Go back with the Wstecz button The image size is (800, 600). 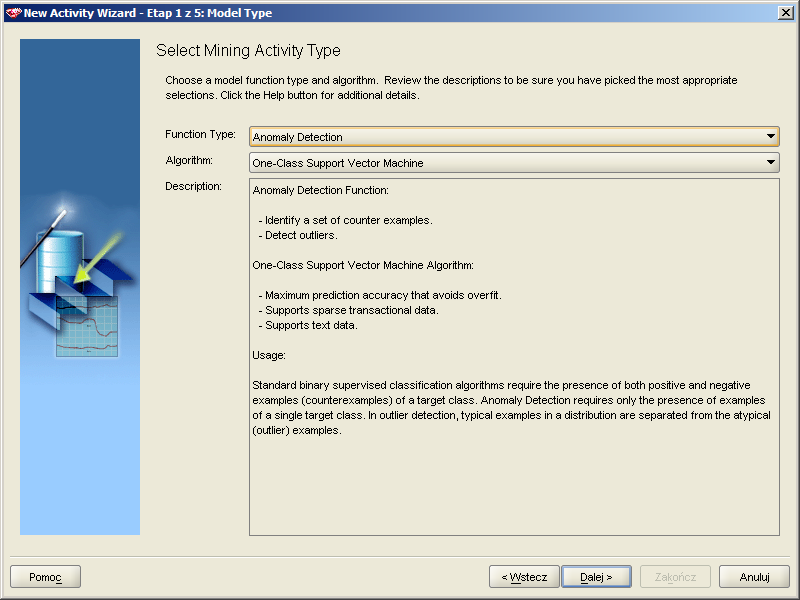tap(524, 577)
